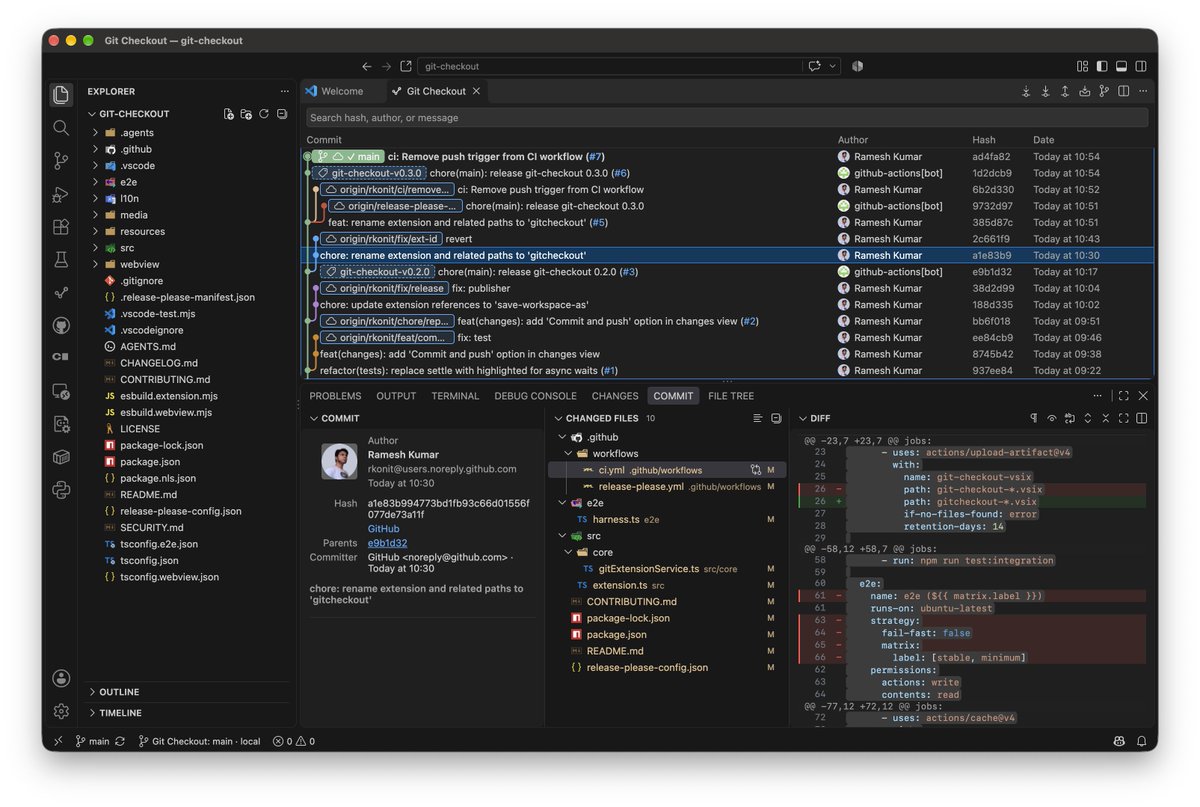The height and width of the screenshot is (807, 1200).
Task: Collapse the GIT-CHECKOUT root folder
Action: point(92,114)
